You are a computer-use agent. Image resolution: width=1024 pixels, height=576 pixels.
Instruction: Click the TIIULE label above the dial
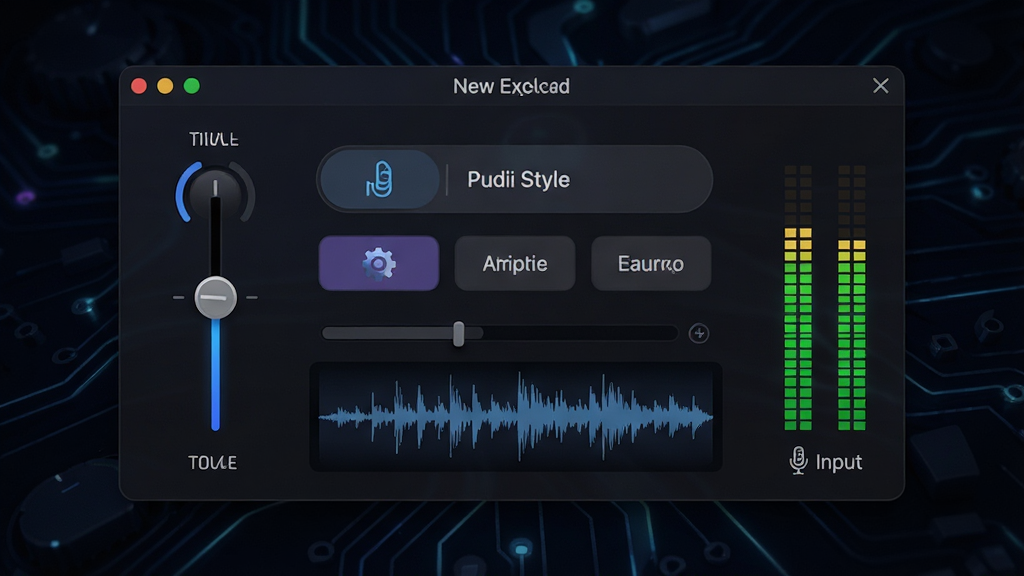click(x=214, y=139)
